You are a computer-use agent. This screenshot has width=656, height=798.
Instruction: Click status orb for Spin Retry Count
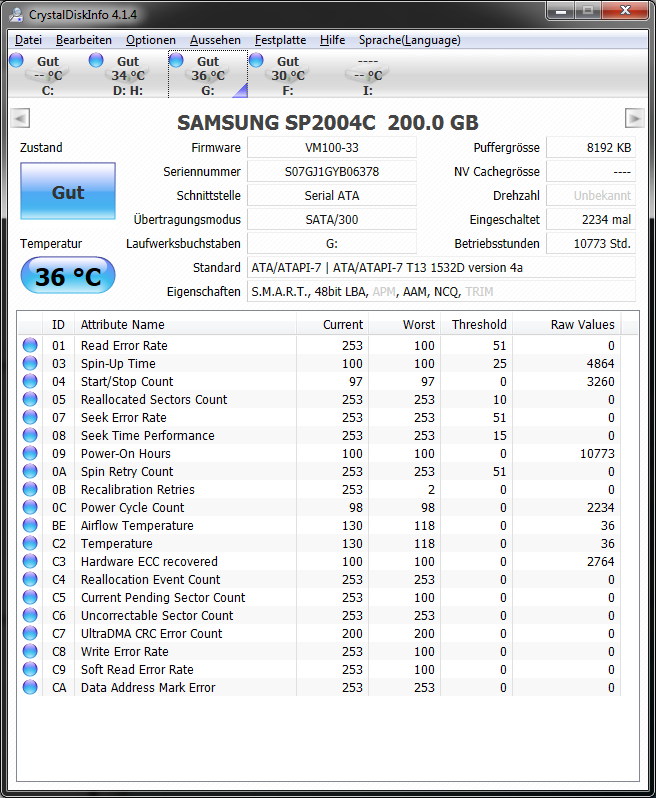pos(30,471)
